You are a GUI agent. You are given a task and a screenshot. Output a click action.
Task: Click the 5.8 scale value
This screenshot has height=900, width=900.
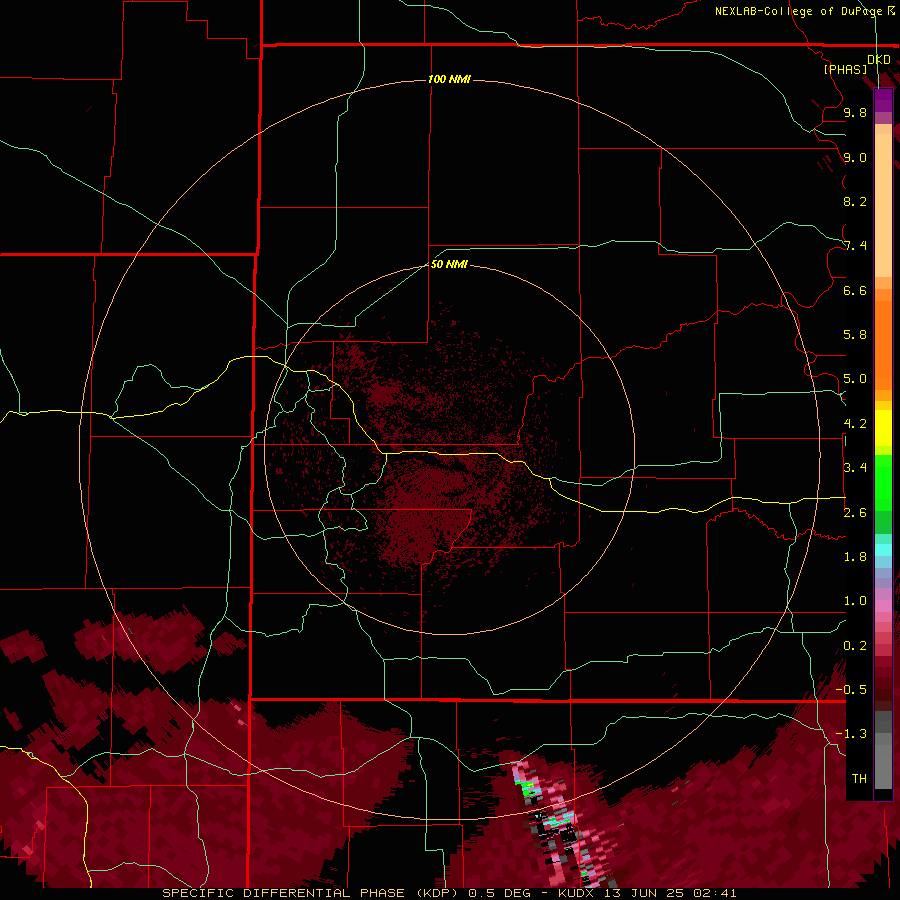(855, 335)
